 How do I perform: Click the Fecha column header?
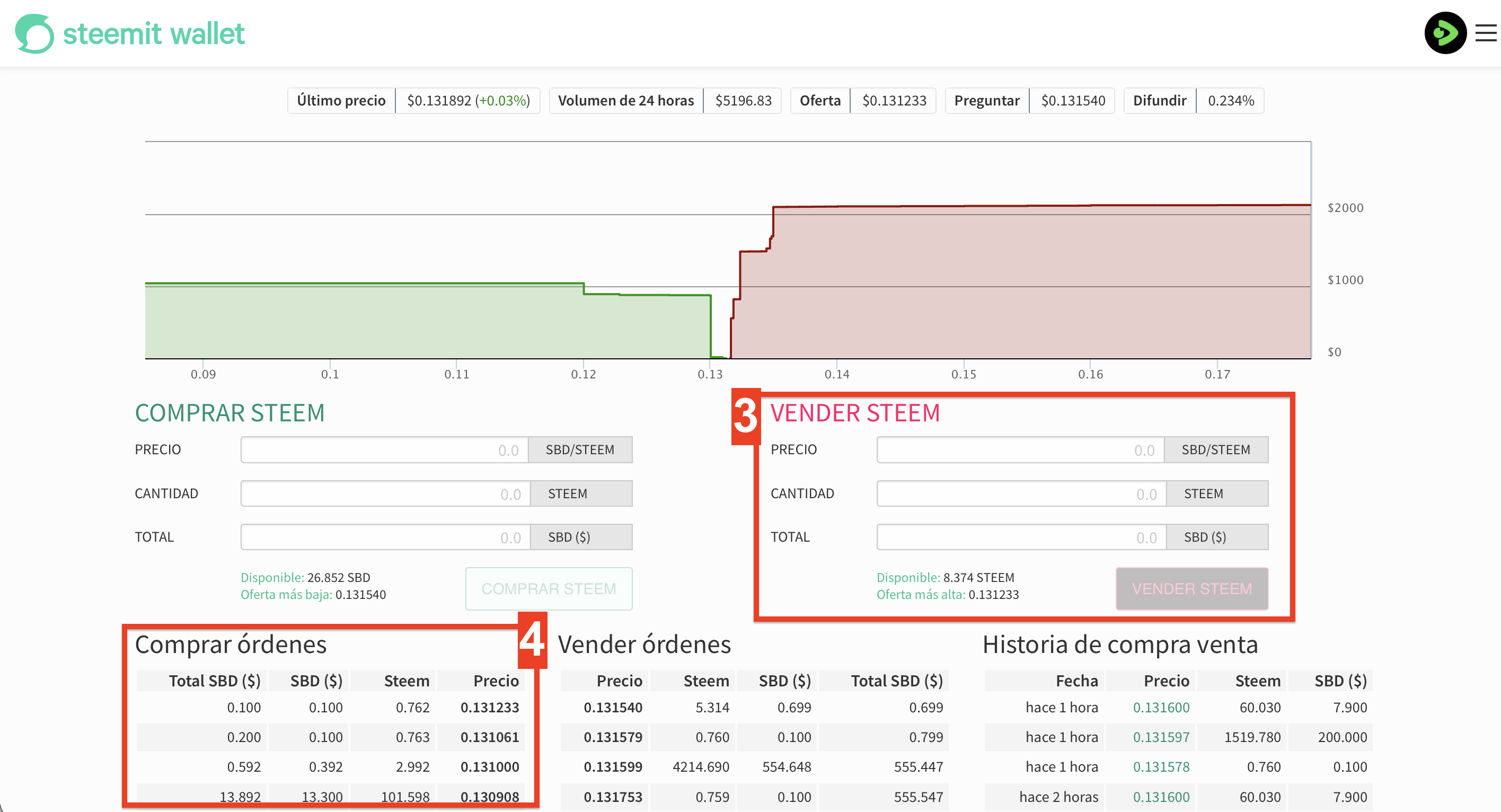[x=1077, y=681]
